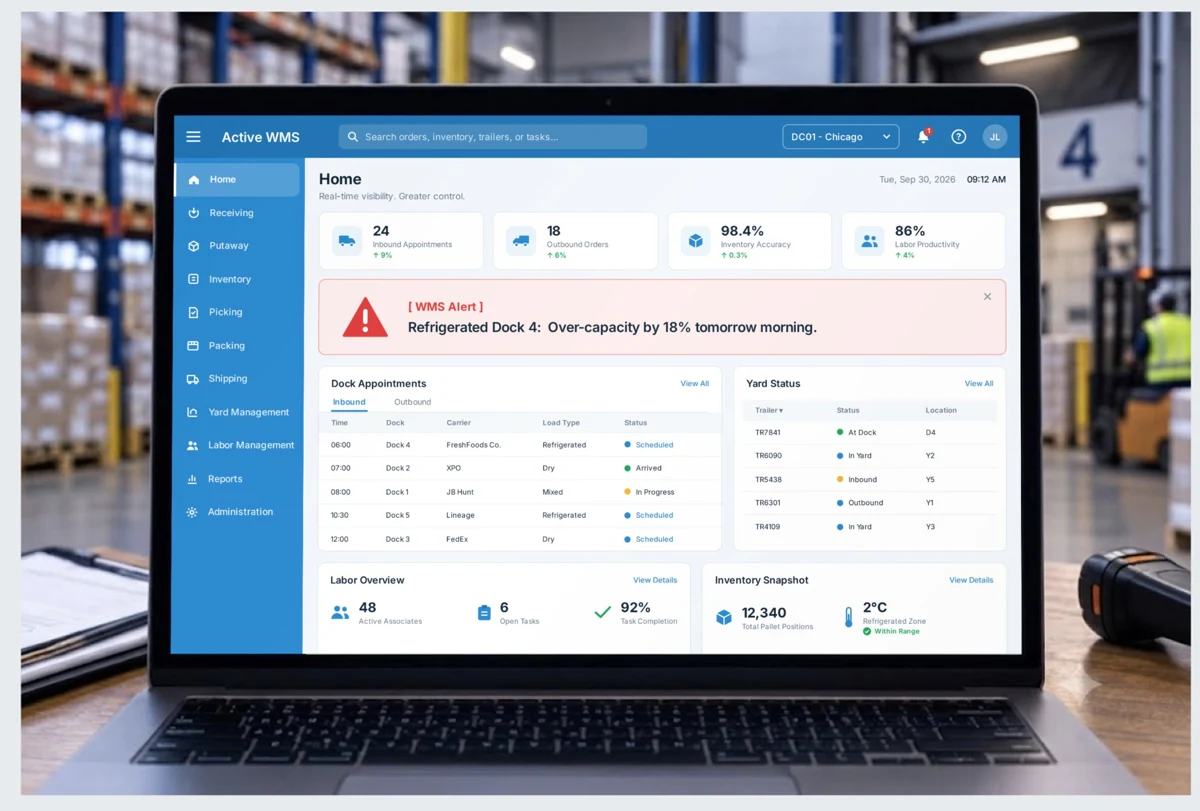1200x811 pixels.
Task: Click the Open Tasks clipboard icon
Action: click(484, 613)
